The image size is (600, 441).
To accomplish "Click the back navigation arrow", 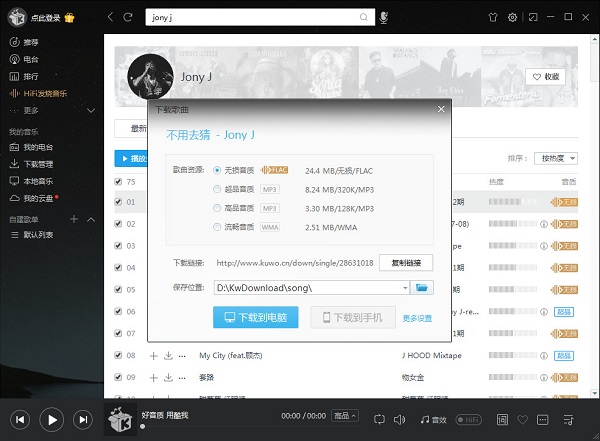I will [x=110, y=17].
